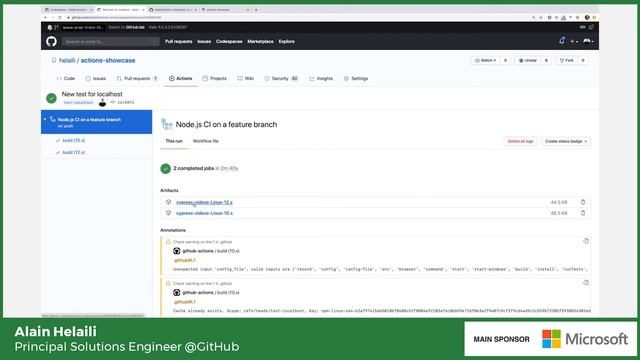Switch to the repository Pull requests tab
Screen dimensions: 640x360
pos(137,78)
